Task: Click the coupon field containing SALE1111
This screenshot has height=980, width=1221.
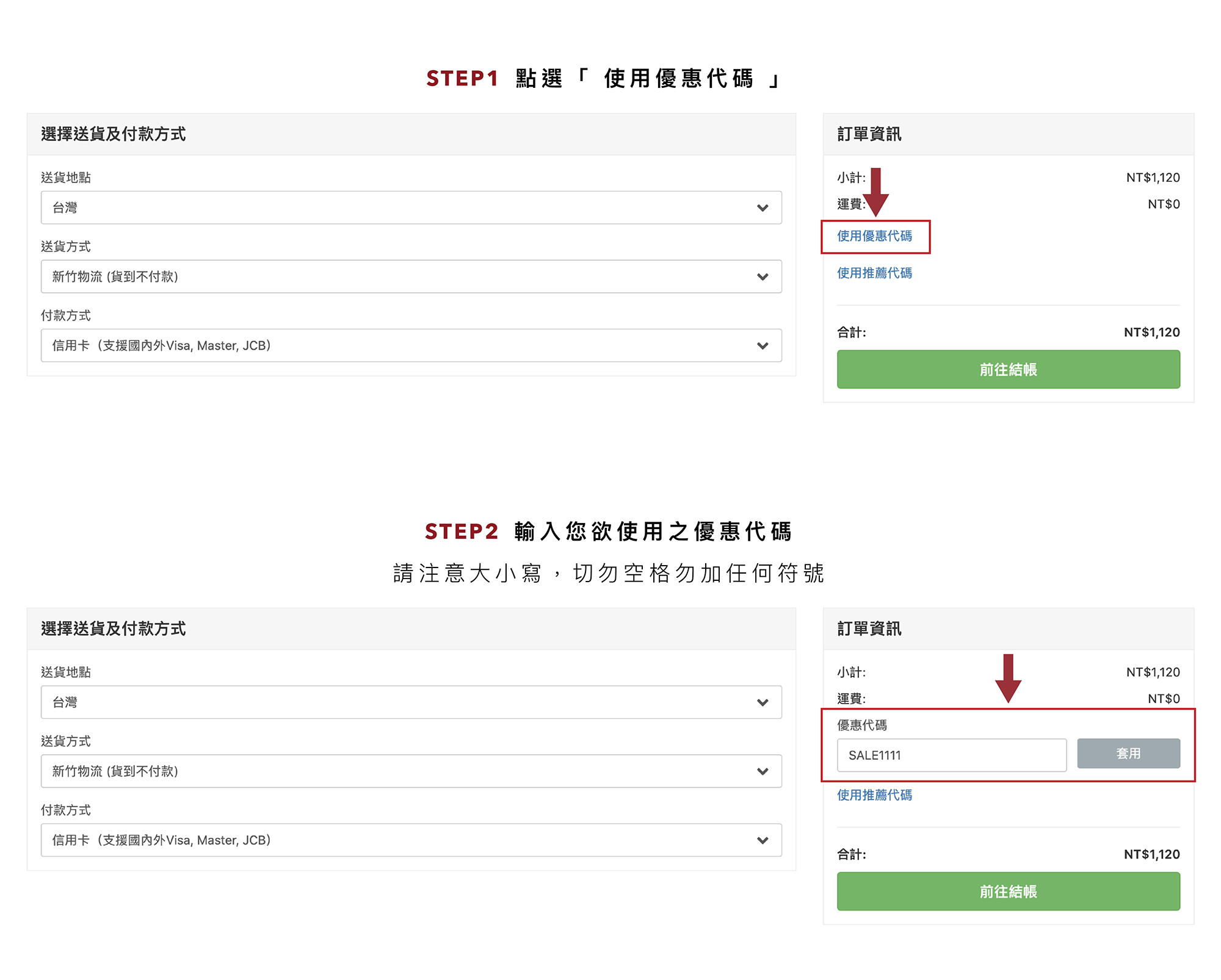Action: pyautogui.click(x=951, y=755)
